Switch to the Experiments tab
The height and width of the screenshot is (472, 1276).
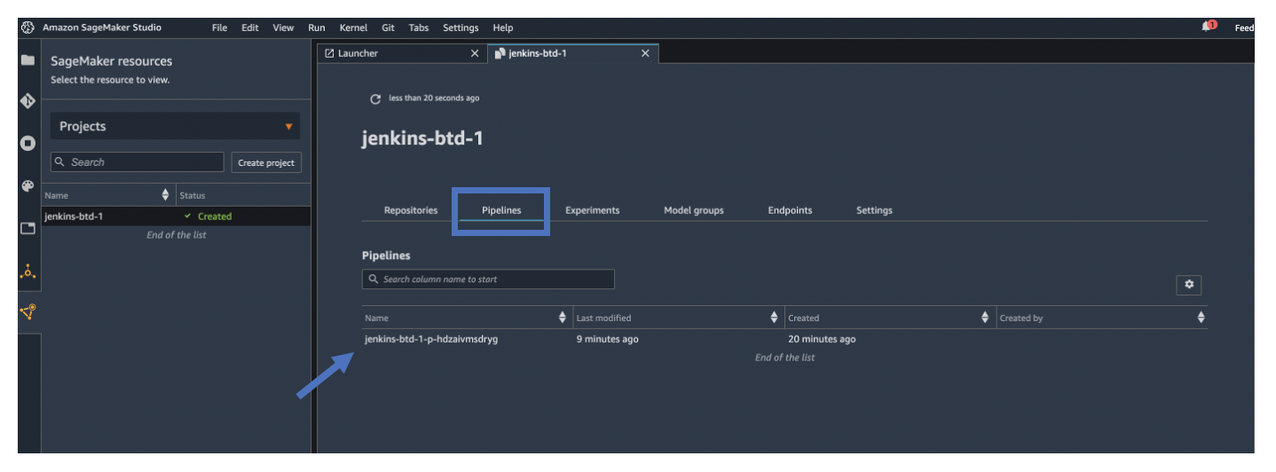(592, 210)
